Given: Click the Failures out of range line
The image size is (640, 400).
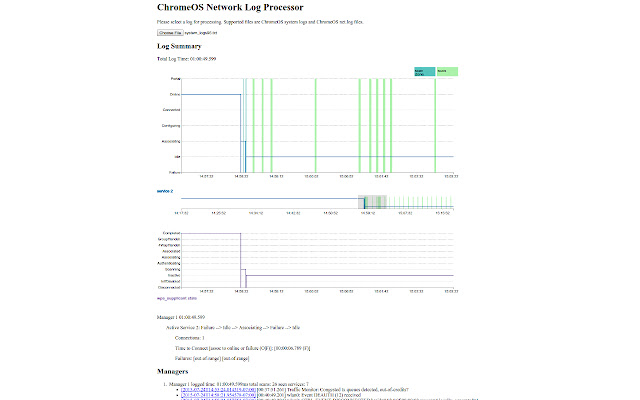Looking at the screenshot, I should tap(212, 358).
